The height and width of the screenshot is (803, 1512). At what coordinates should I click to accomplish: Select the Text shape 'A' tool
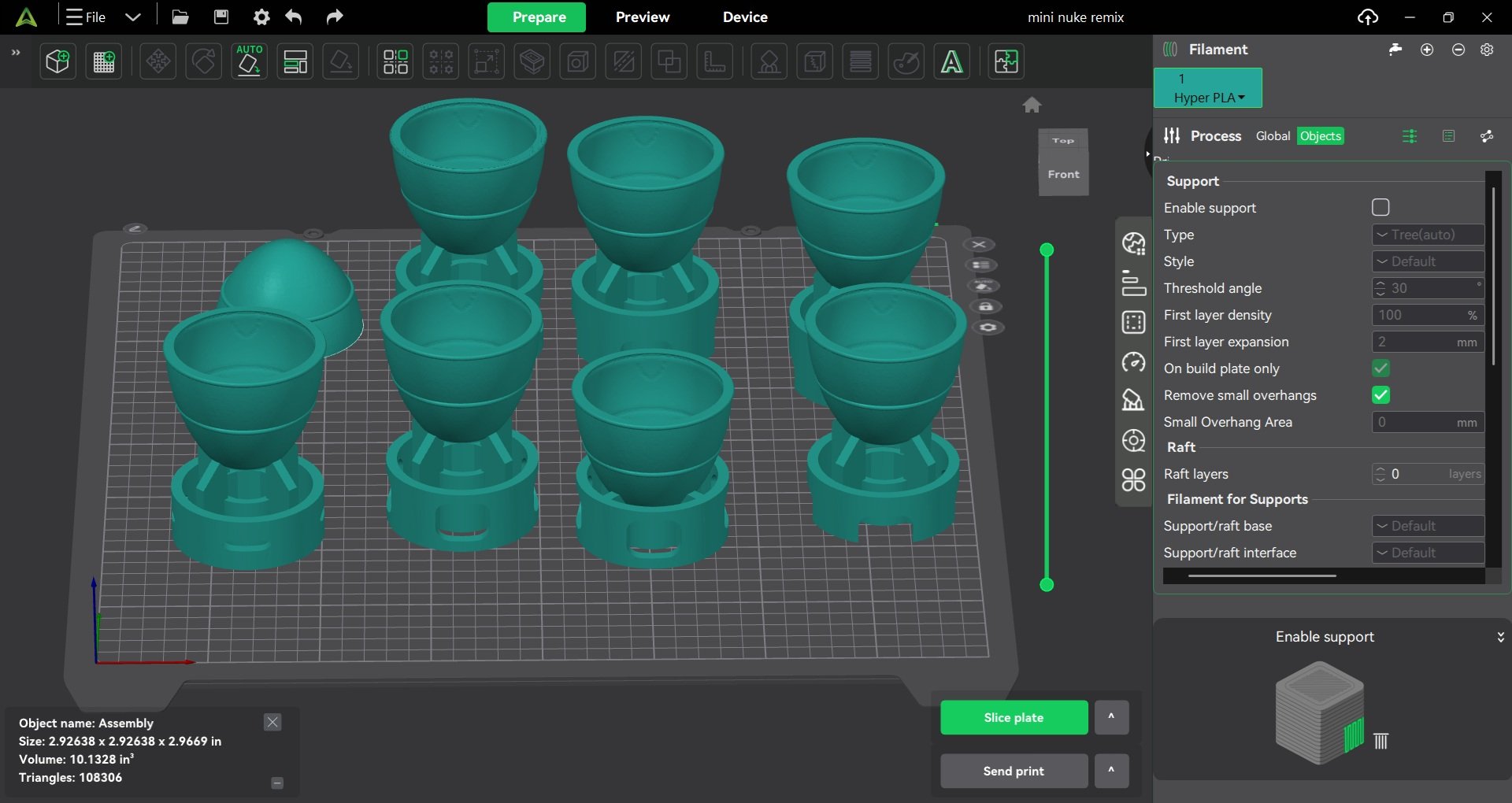952,61
